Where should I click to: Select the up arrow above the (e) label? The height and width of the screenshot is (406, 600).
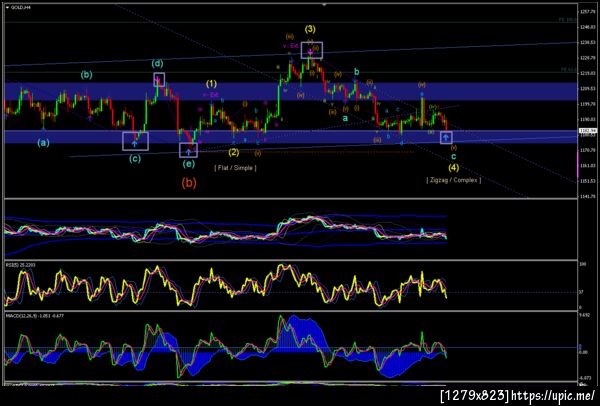(x=188, y=152)
